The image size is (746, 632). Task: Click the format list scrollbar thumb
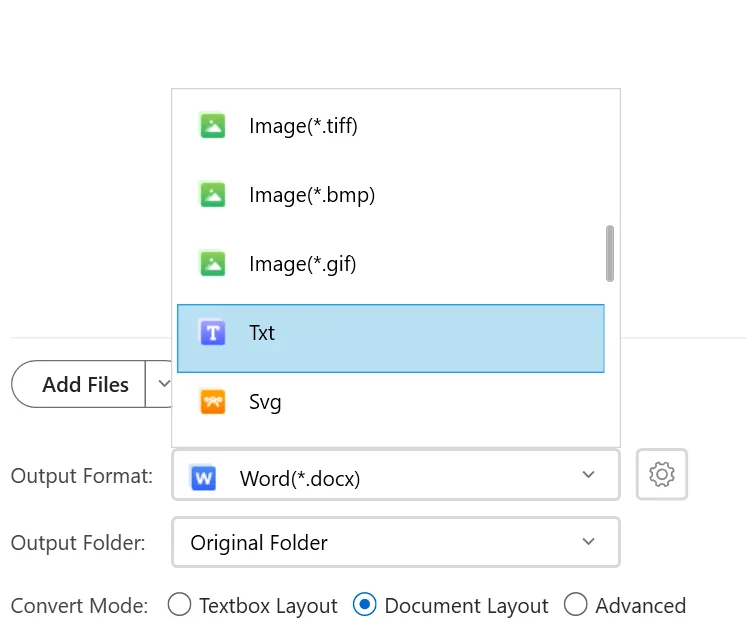(610, 254)
